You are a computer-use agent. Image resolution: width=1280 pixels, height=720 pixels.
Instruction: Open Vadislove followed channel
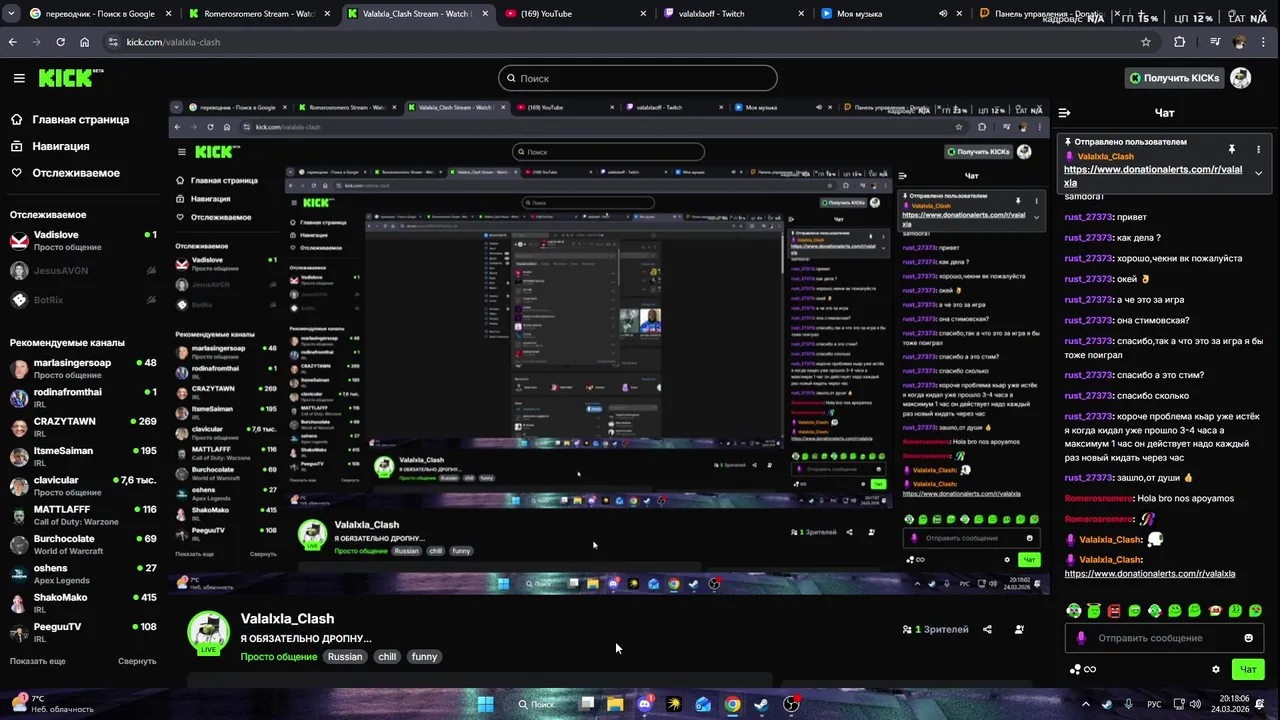(x=82, y=241)
